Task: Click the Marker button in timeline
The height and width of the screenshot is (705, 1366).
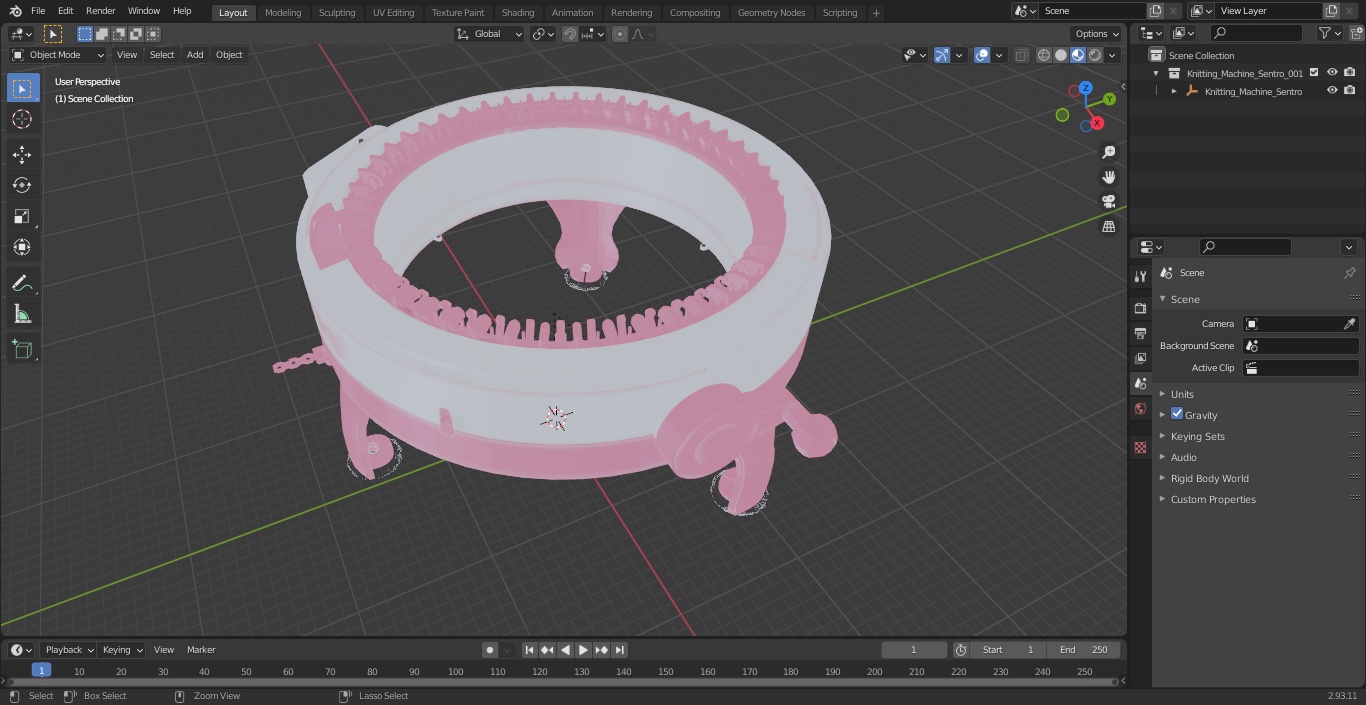Action: tap(201, 650)
